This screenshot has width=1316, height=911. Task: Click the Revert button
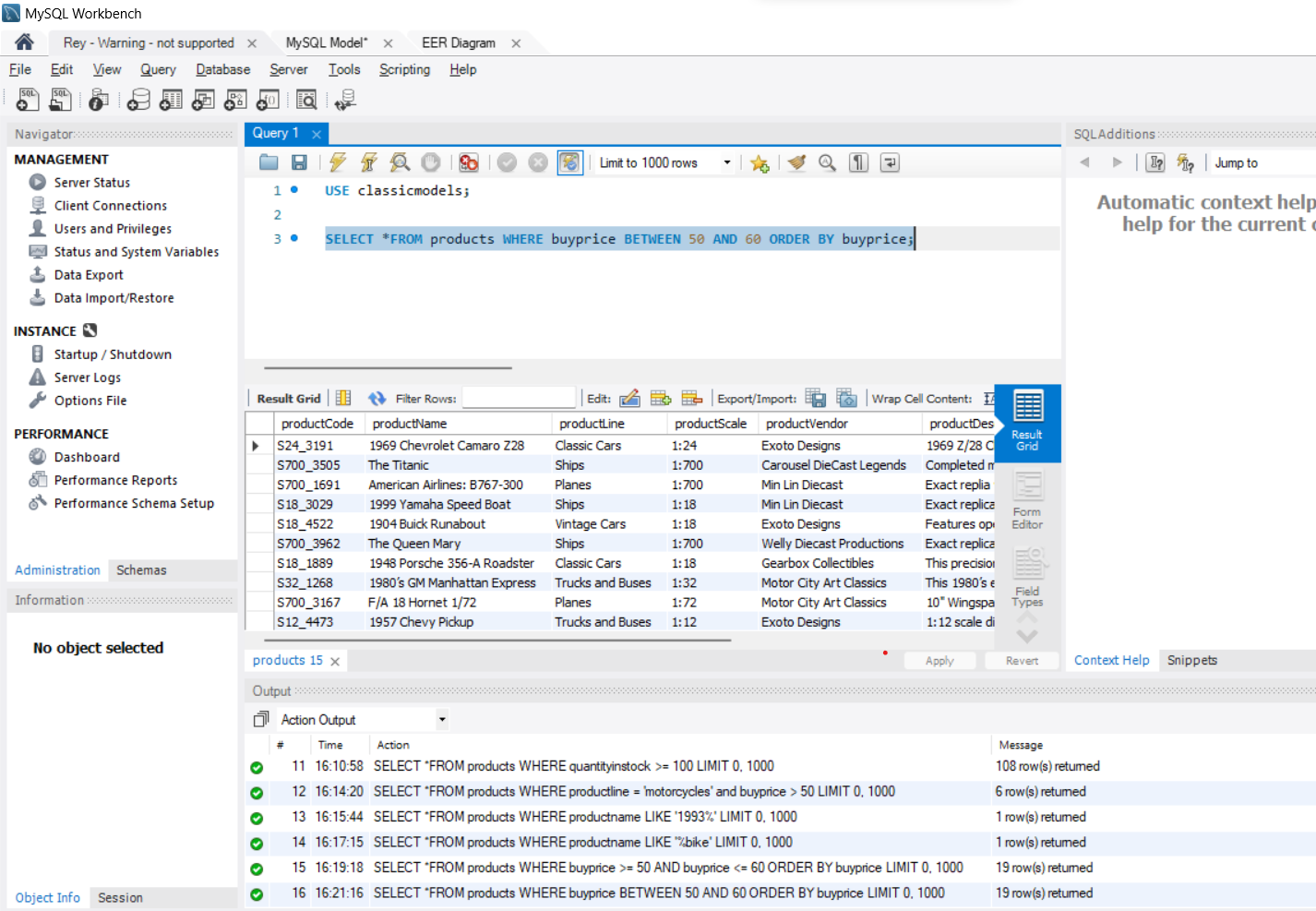tap(1022, 661)
